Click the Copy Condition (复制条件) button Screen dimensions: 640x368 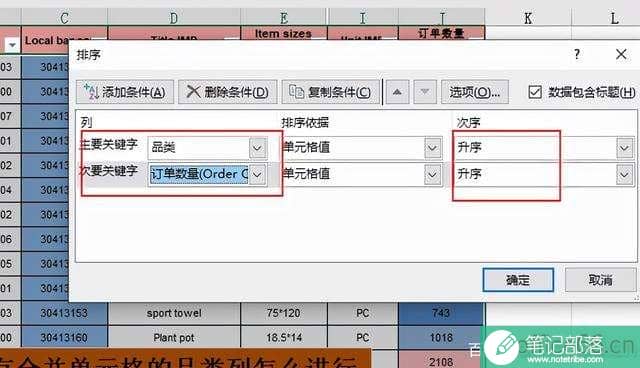330,92
